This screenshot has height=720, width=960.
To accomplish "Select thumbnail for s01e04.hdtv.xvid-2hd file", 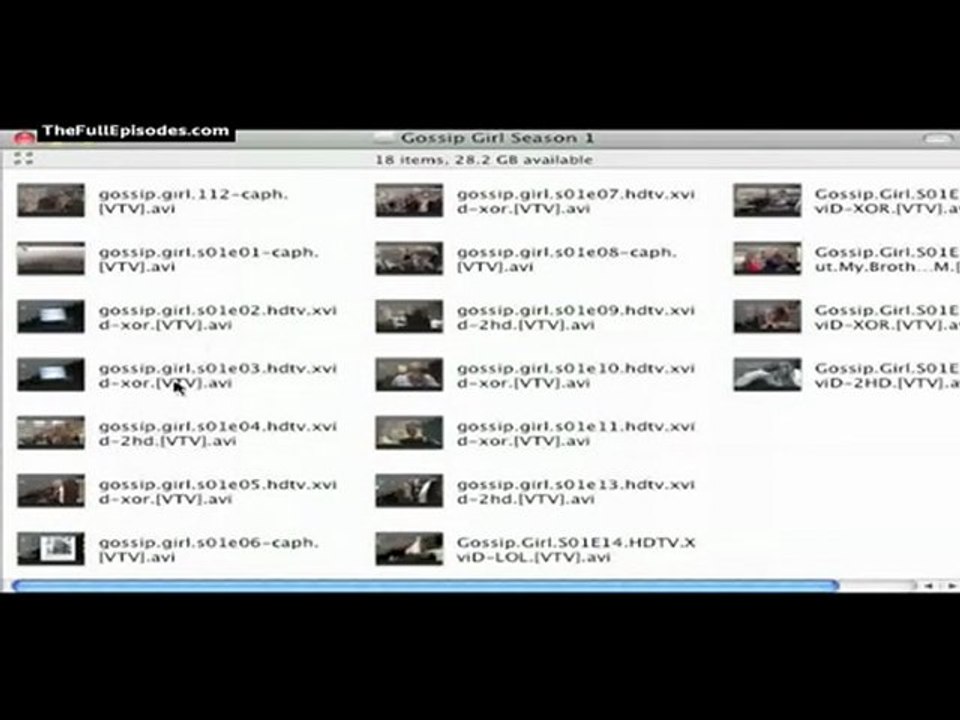I will (51, 433).
